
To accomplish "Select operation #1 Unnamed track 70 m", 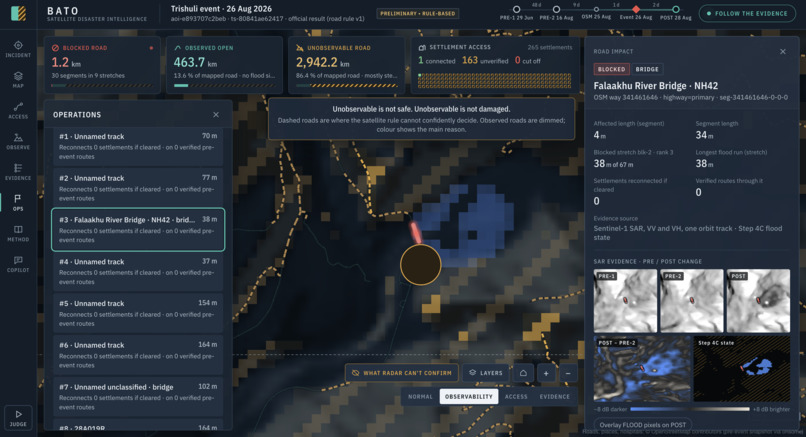I will (x=138, y=147).
